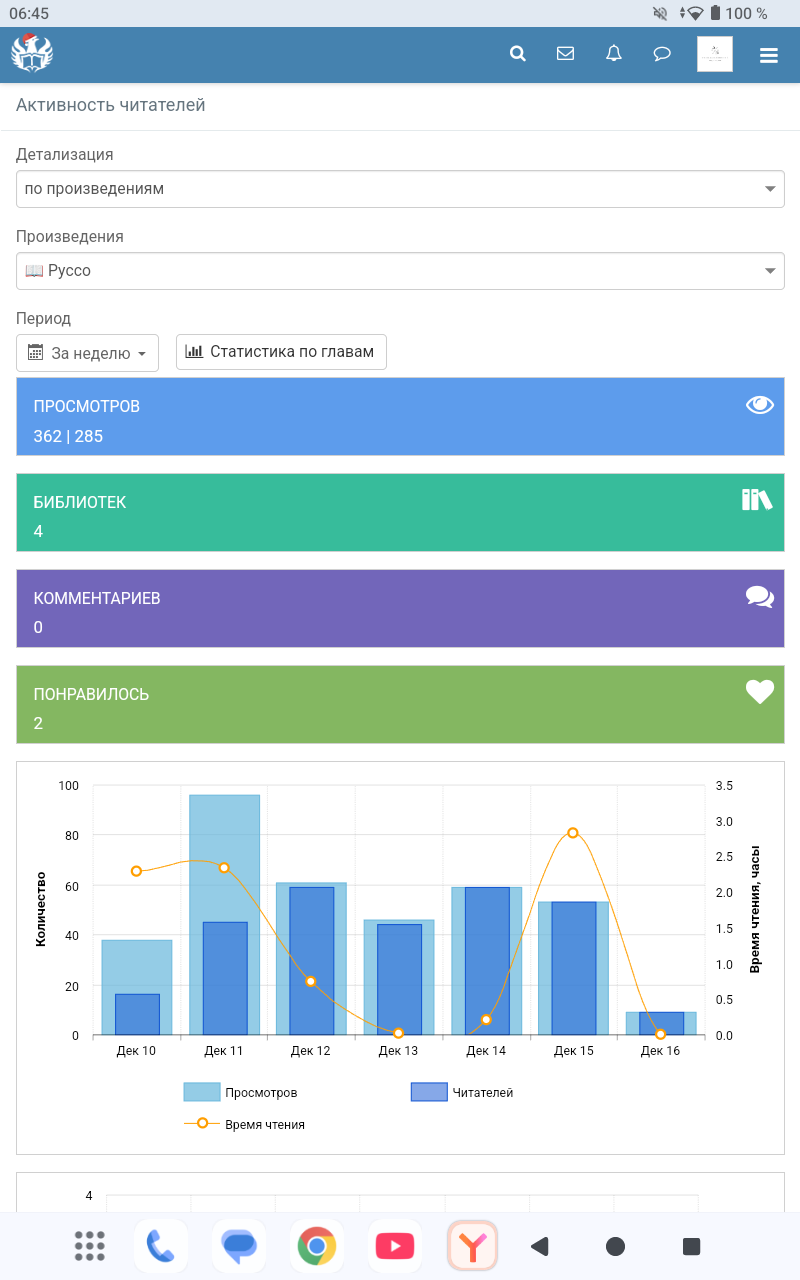
Task: Toggle Время чтения line in chart legend
Action: pyautogui.click(x=245, y=1124)
